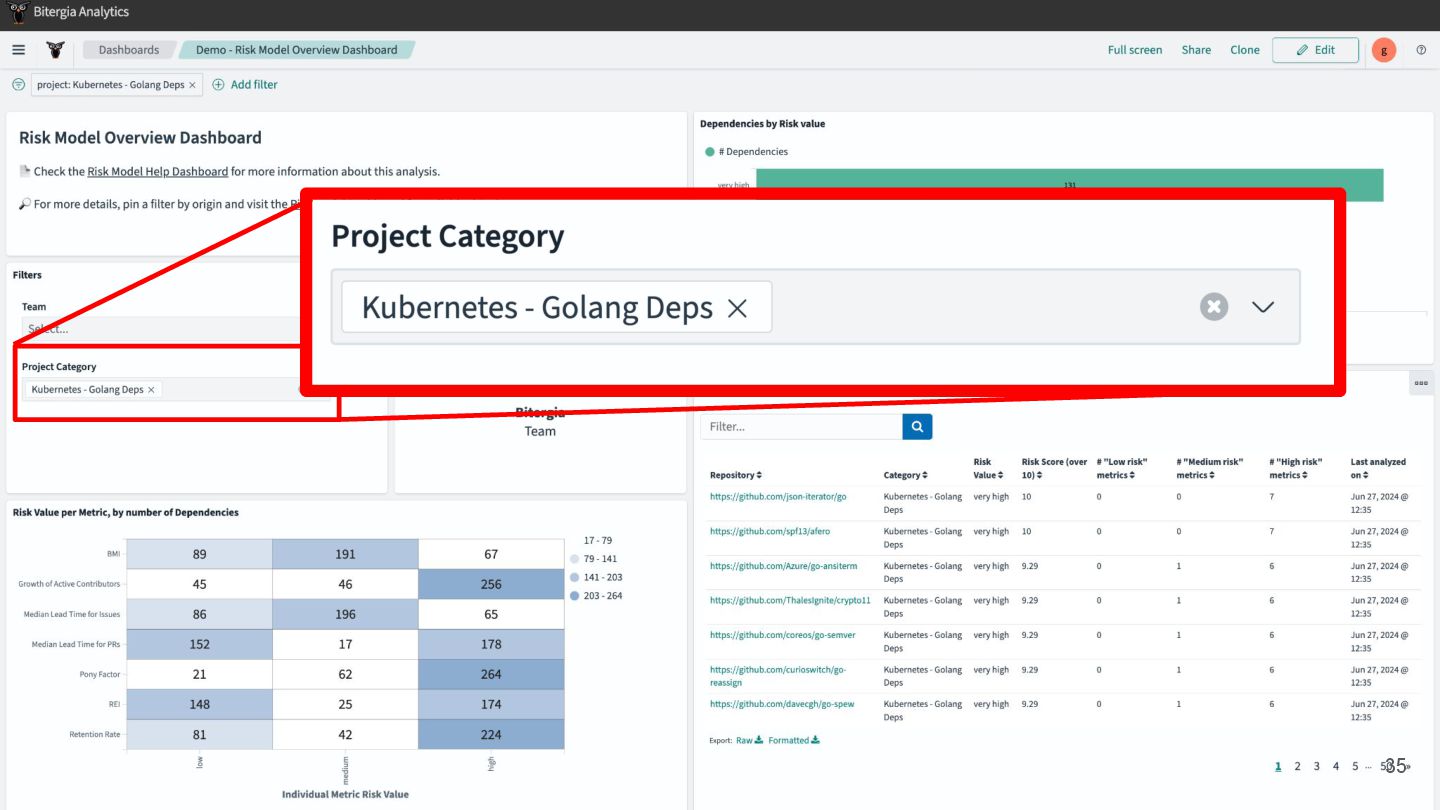Click the Filter... text input
The height and width of the screenshot is (810, 1440).
[x=802, y=427]
